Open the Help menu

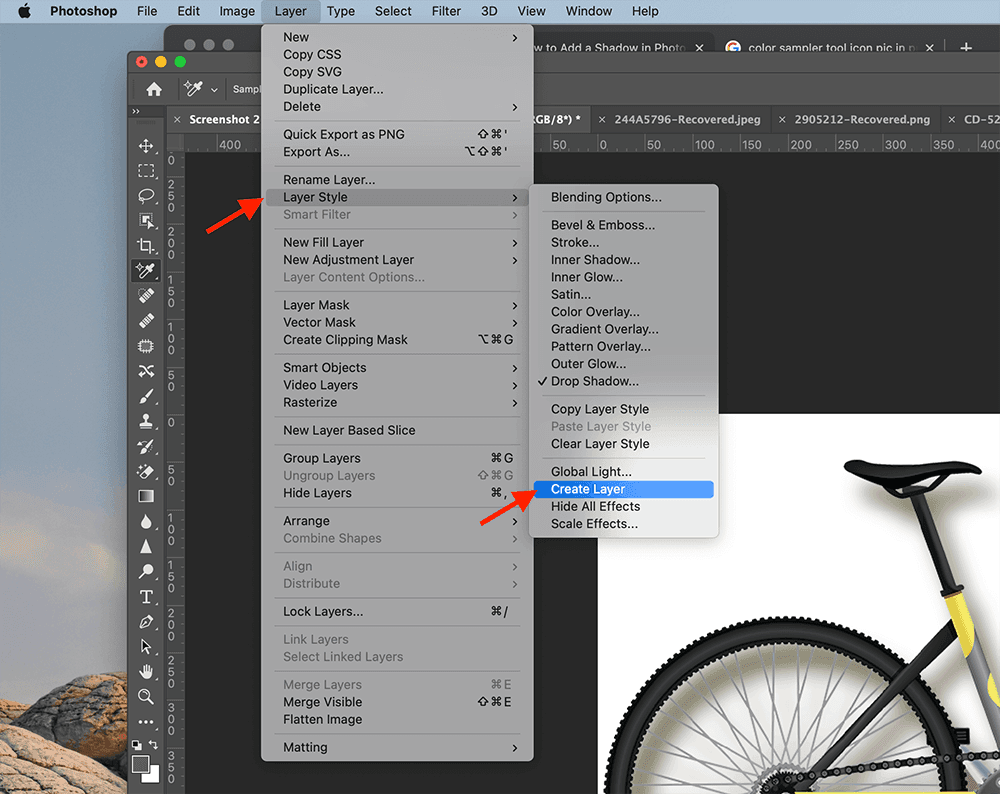(645, 11)
